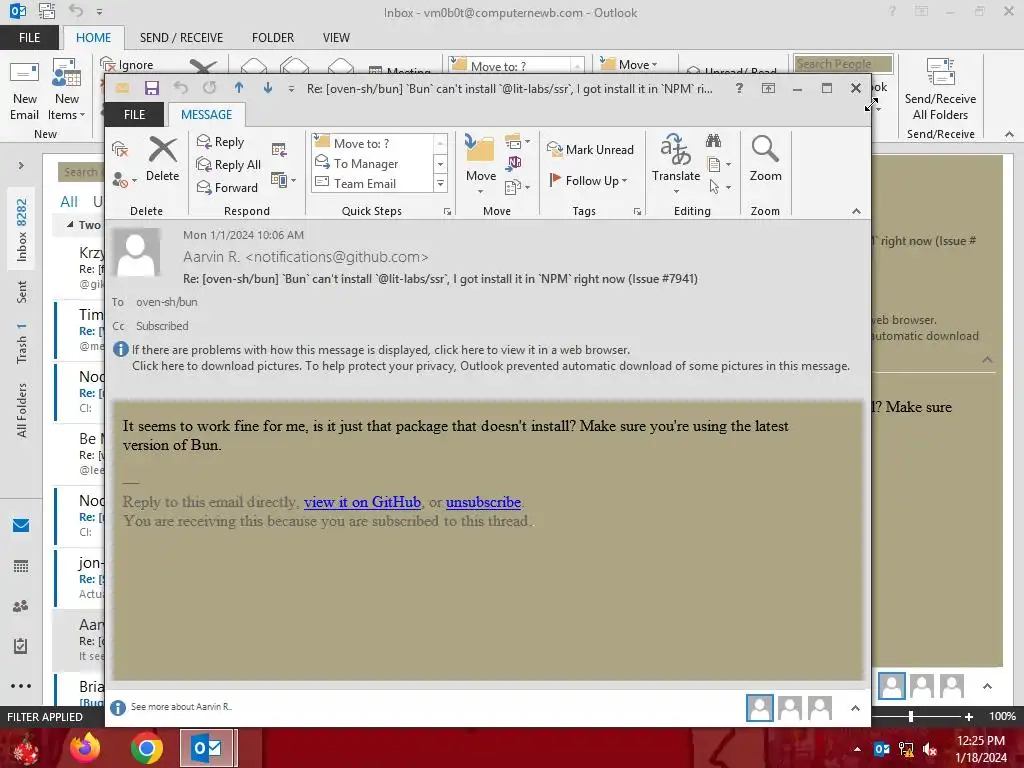
Task: Open Tasks view in the navigation bar
Action: click(21, 646)
